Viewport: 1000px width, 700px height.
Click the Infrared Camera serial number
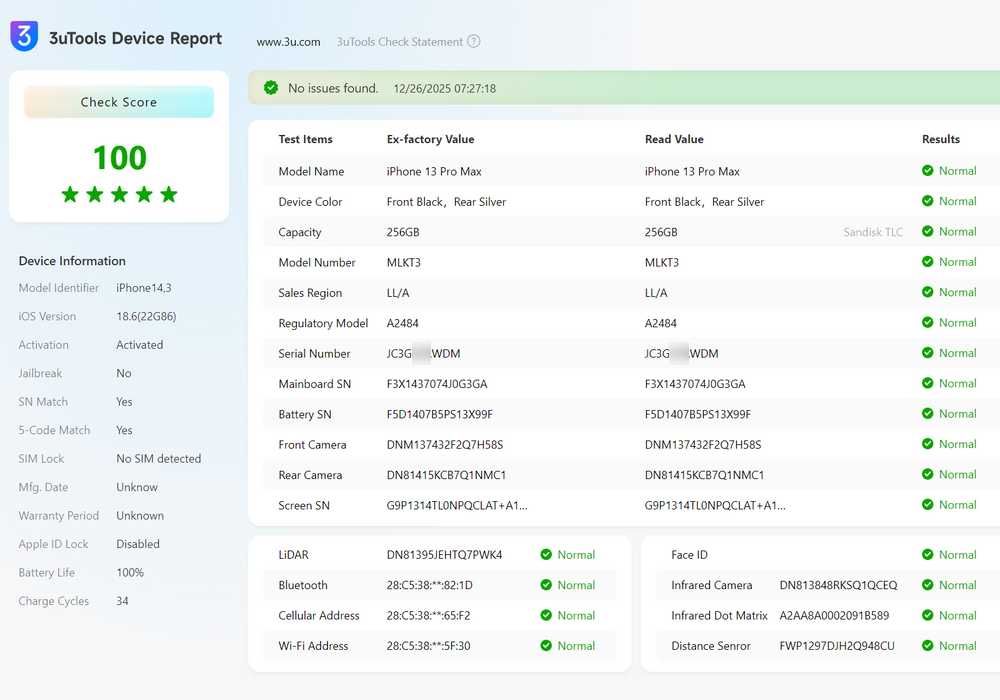click(x=838, y=585)
